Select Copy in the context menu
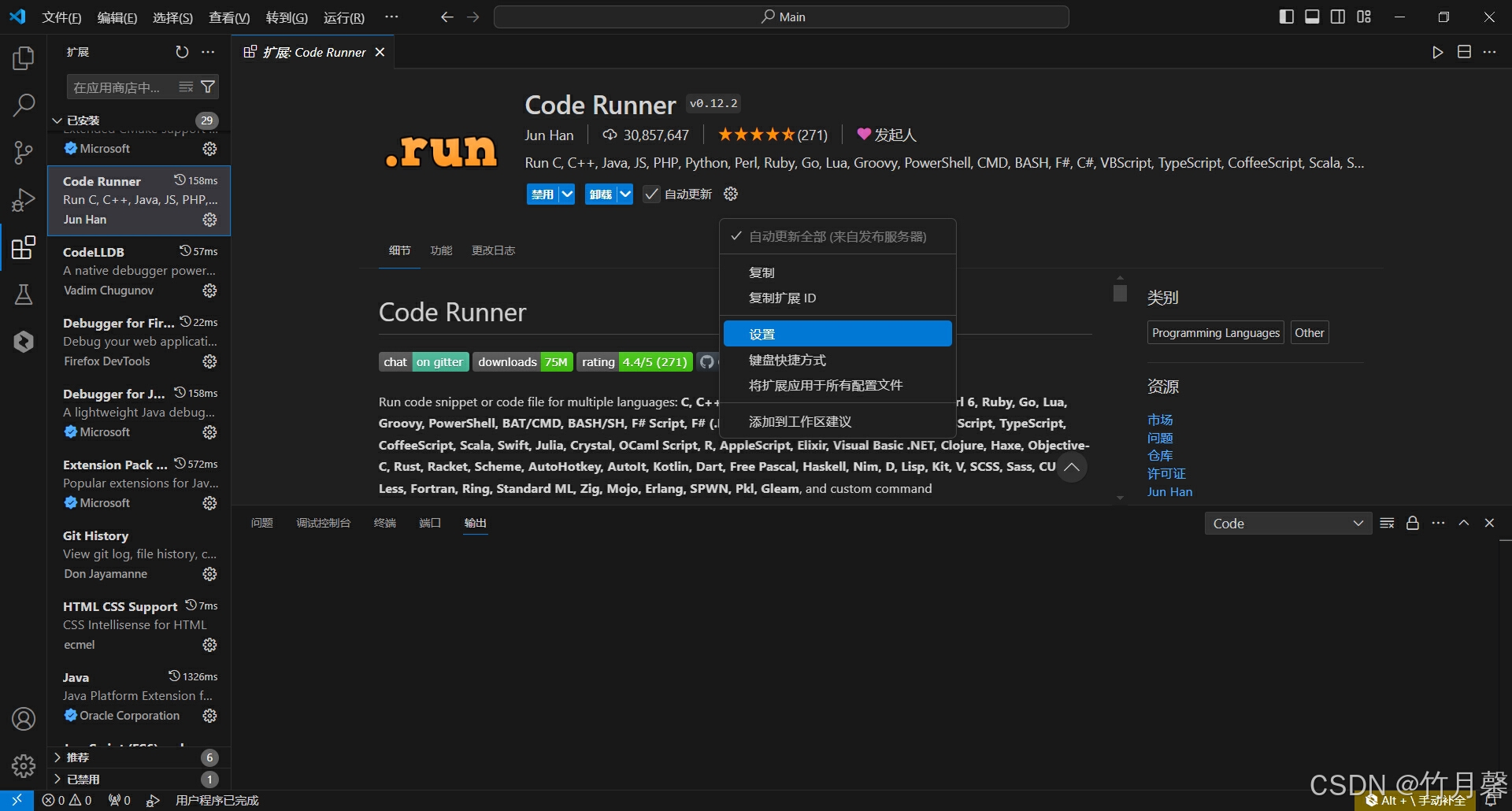 [x=838, y=272]
